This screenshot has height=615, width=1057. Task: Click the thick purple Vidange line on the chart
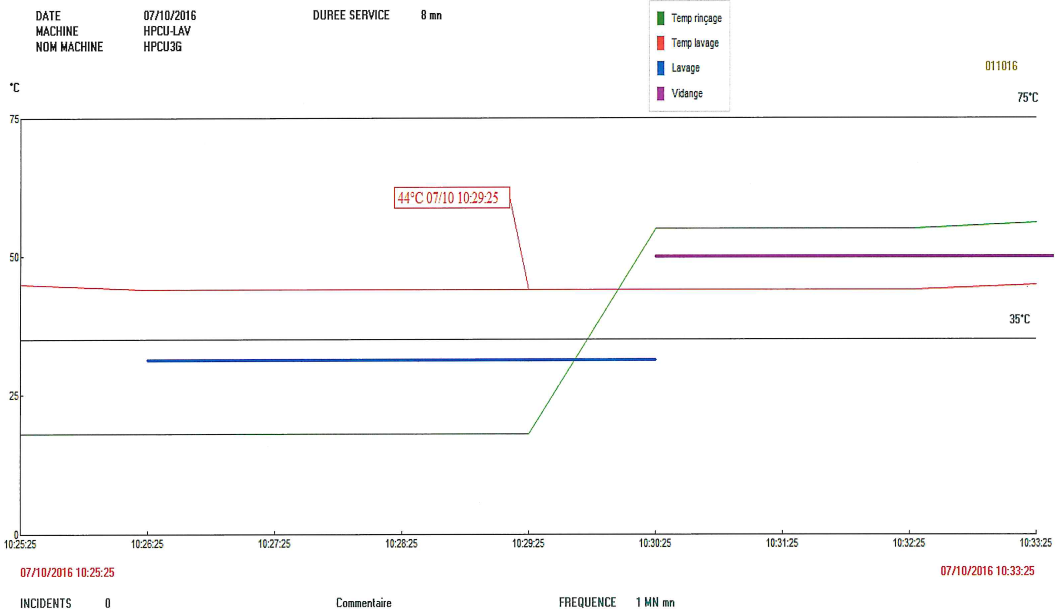tap(850, 256)
